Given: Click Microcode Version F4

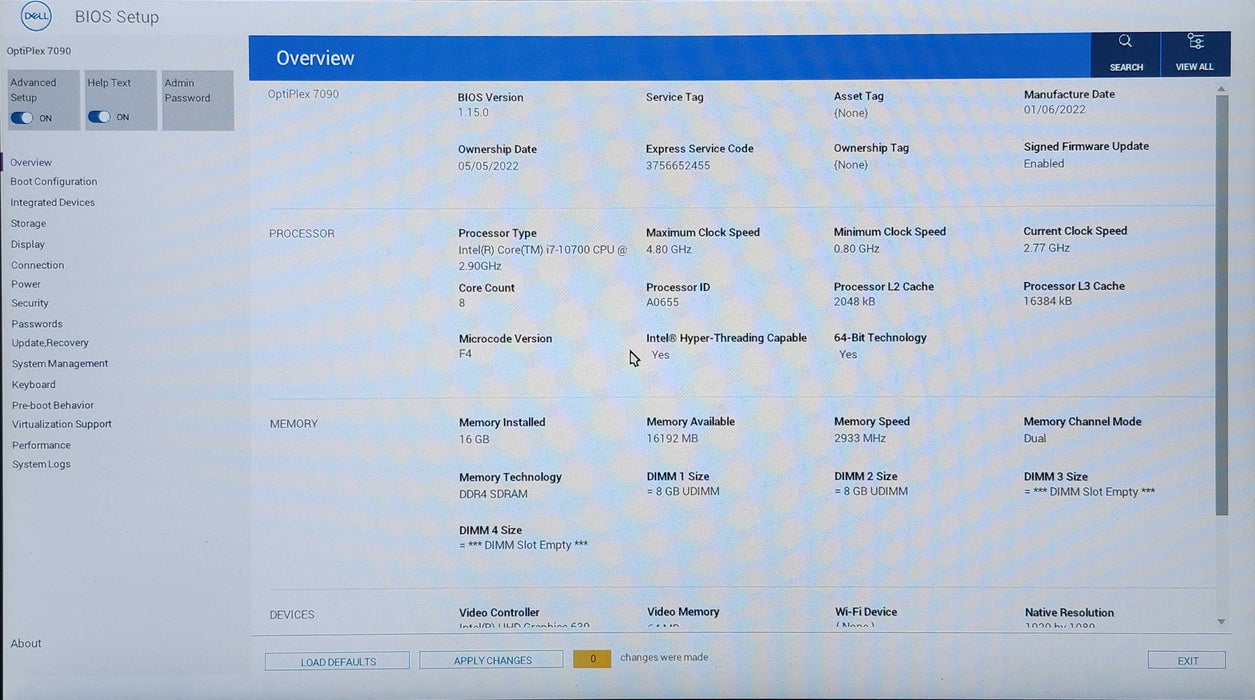Looking at the screenshot, I should (465, 354).
